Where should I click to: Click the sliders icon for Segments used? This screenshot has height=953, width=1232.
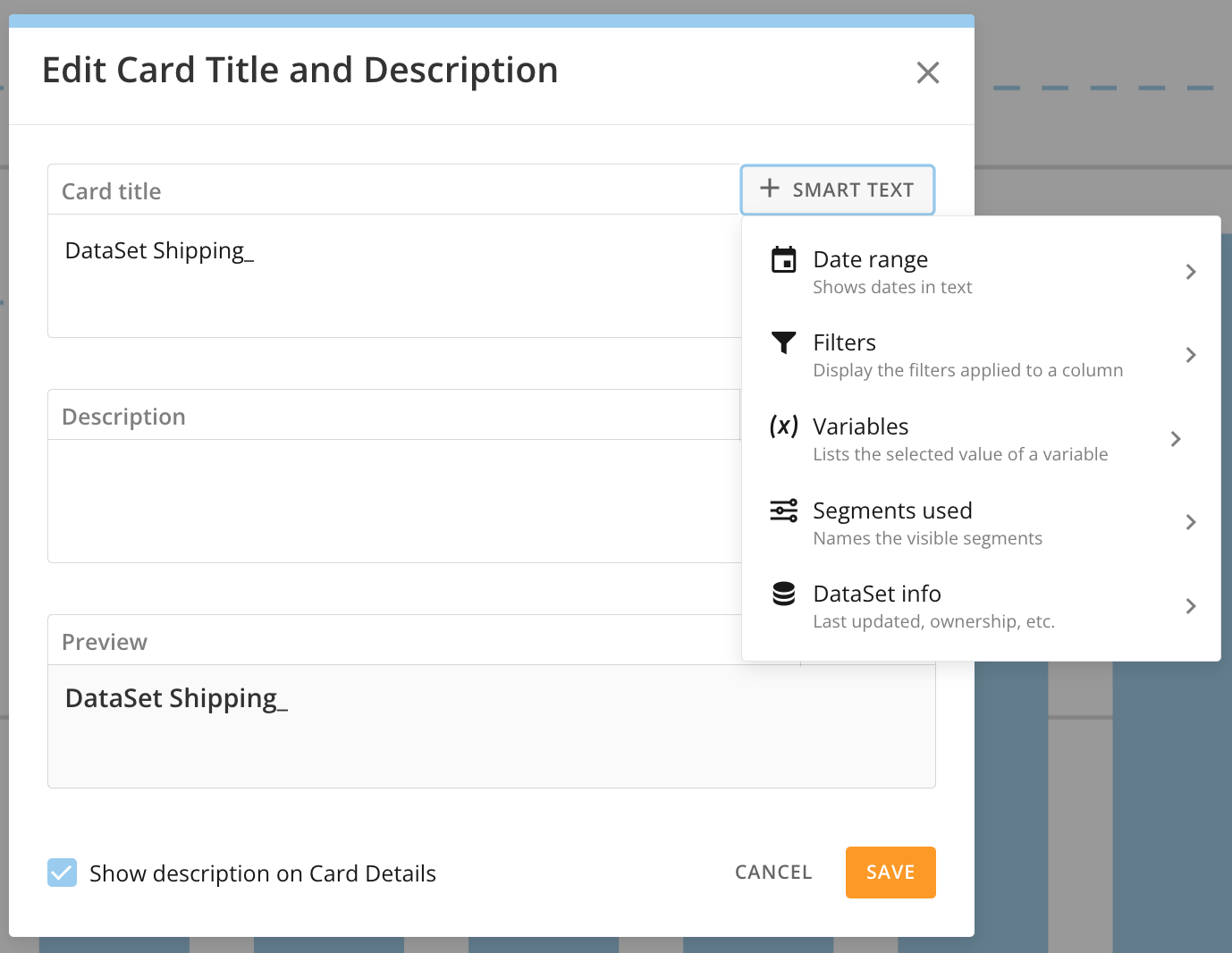pos(783,510)
